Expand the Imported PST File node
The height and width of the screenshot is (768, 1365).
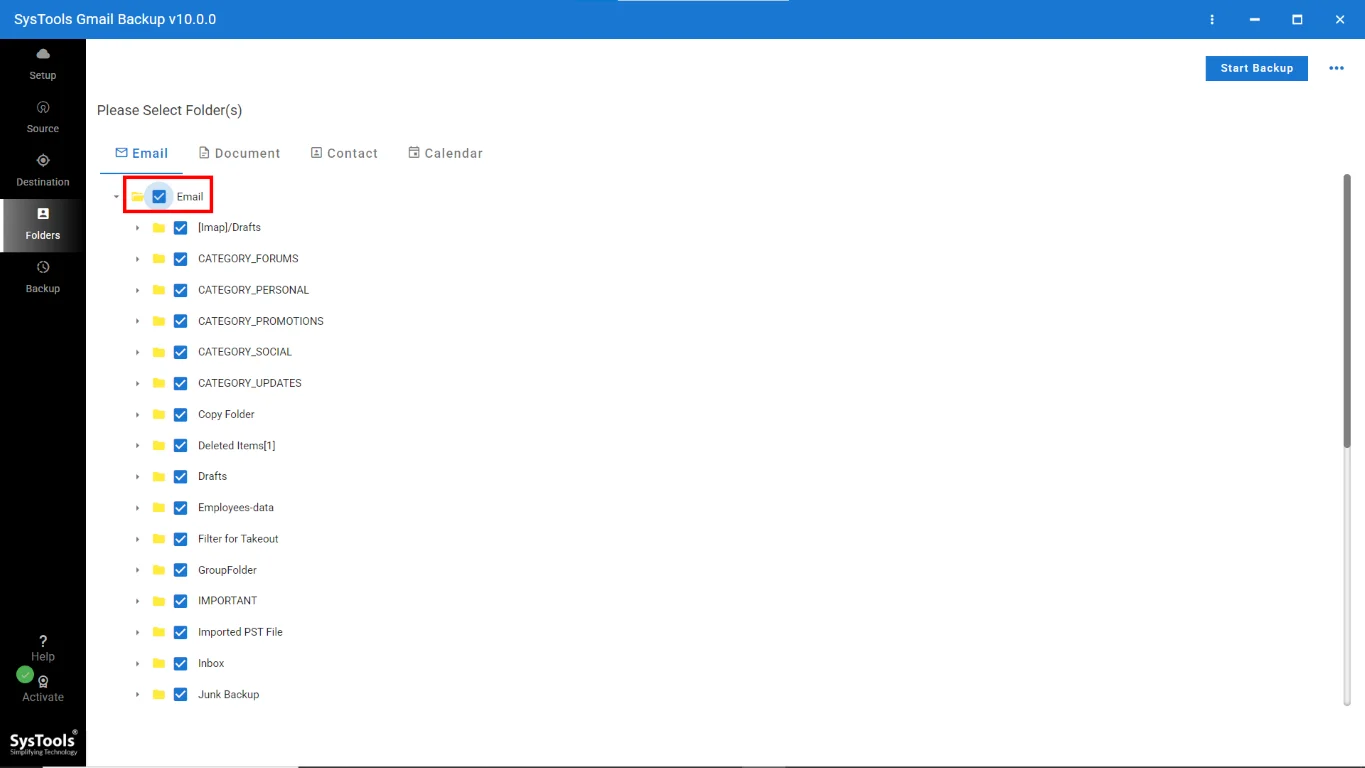point(138,632)
